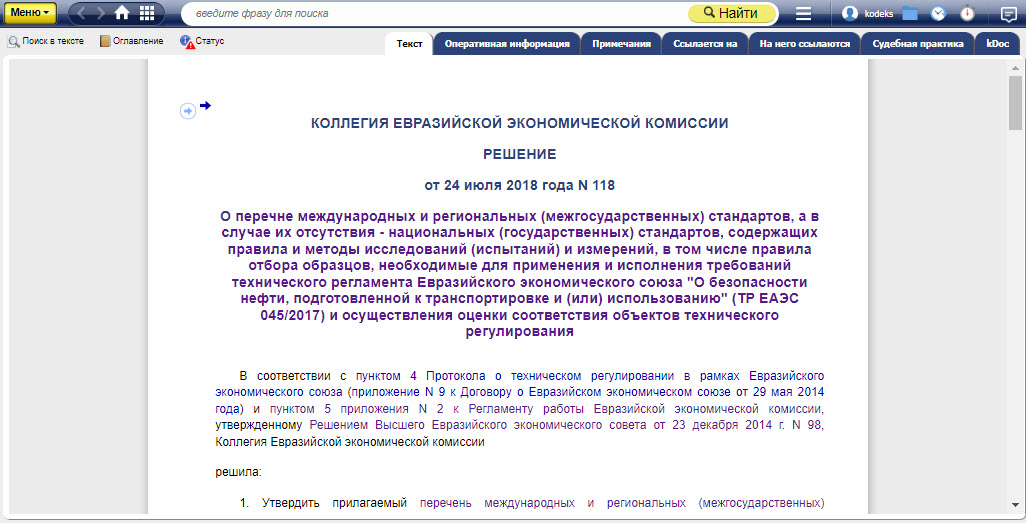The height and width of the screenshot is (523, 1026).
Task: Switch to the Текст tab
Action: (x=410, y=44)
